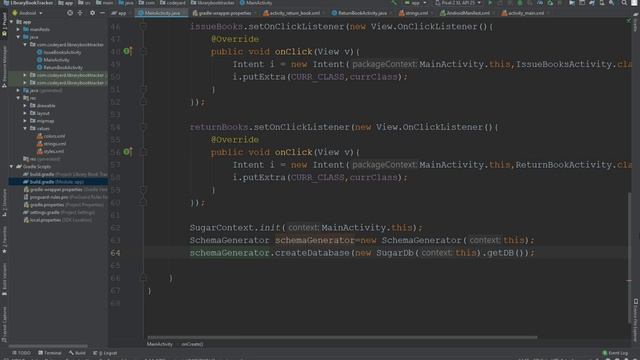Click the build hammer icon in top toolbar

(x=394, y=3)
